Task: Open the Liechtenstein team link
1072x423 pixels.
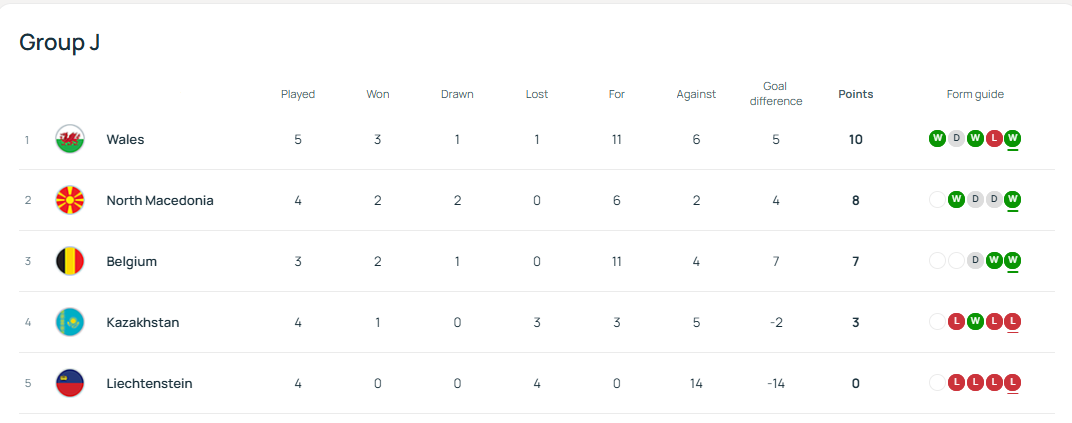Action: point(149,383)
